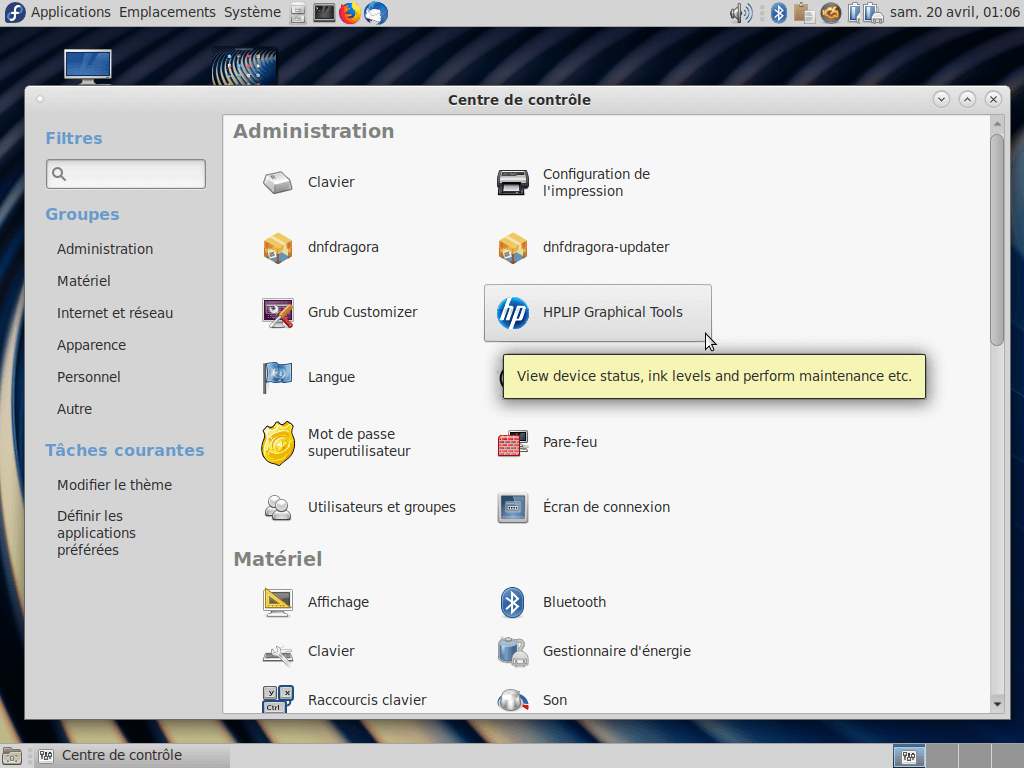Click the computer icon on the desktop
The height and width of the screenshot is (768, 1024).
click(x=88, y=66)
